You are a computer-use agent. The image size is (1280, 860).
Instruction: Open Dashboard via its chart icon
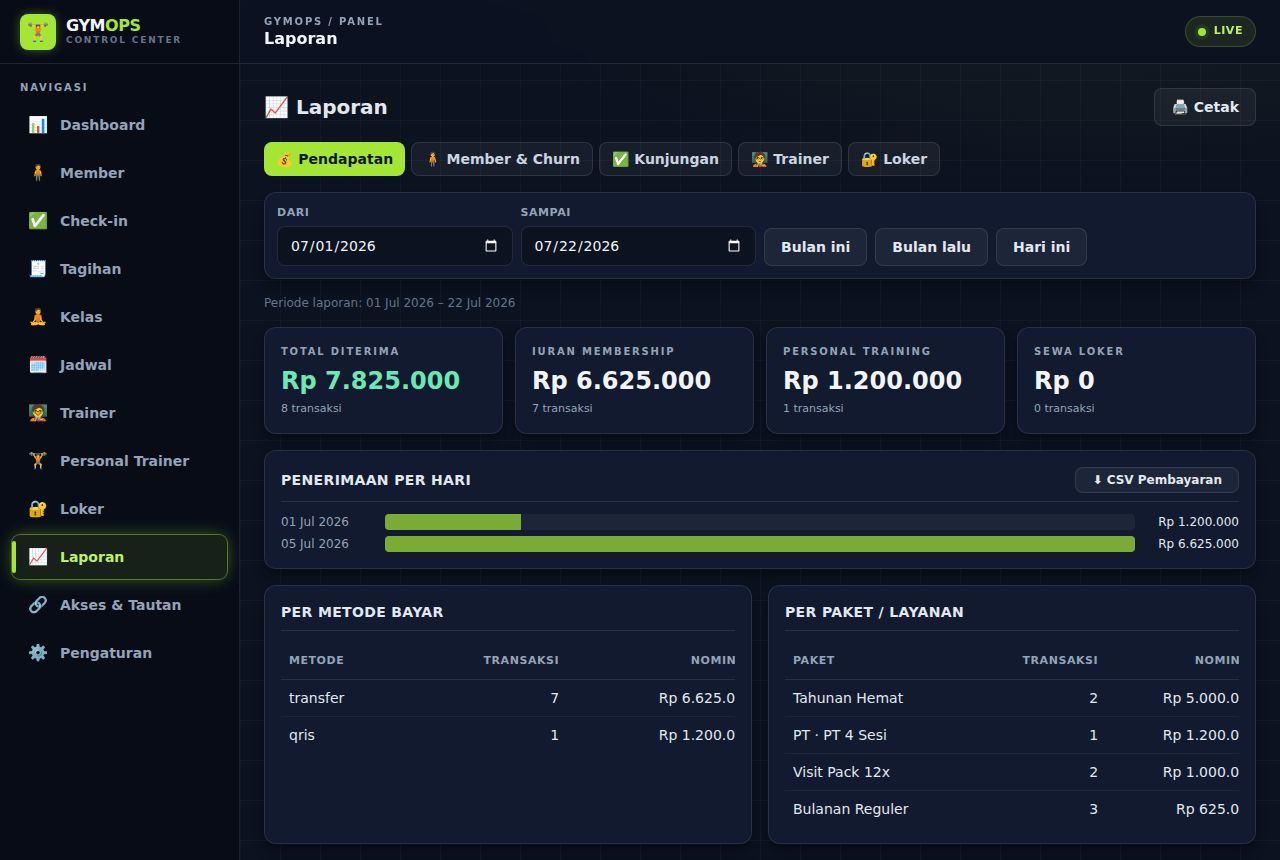[38, 125]
